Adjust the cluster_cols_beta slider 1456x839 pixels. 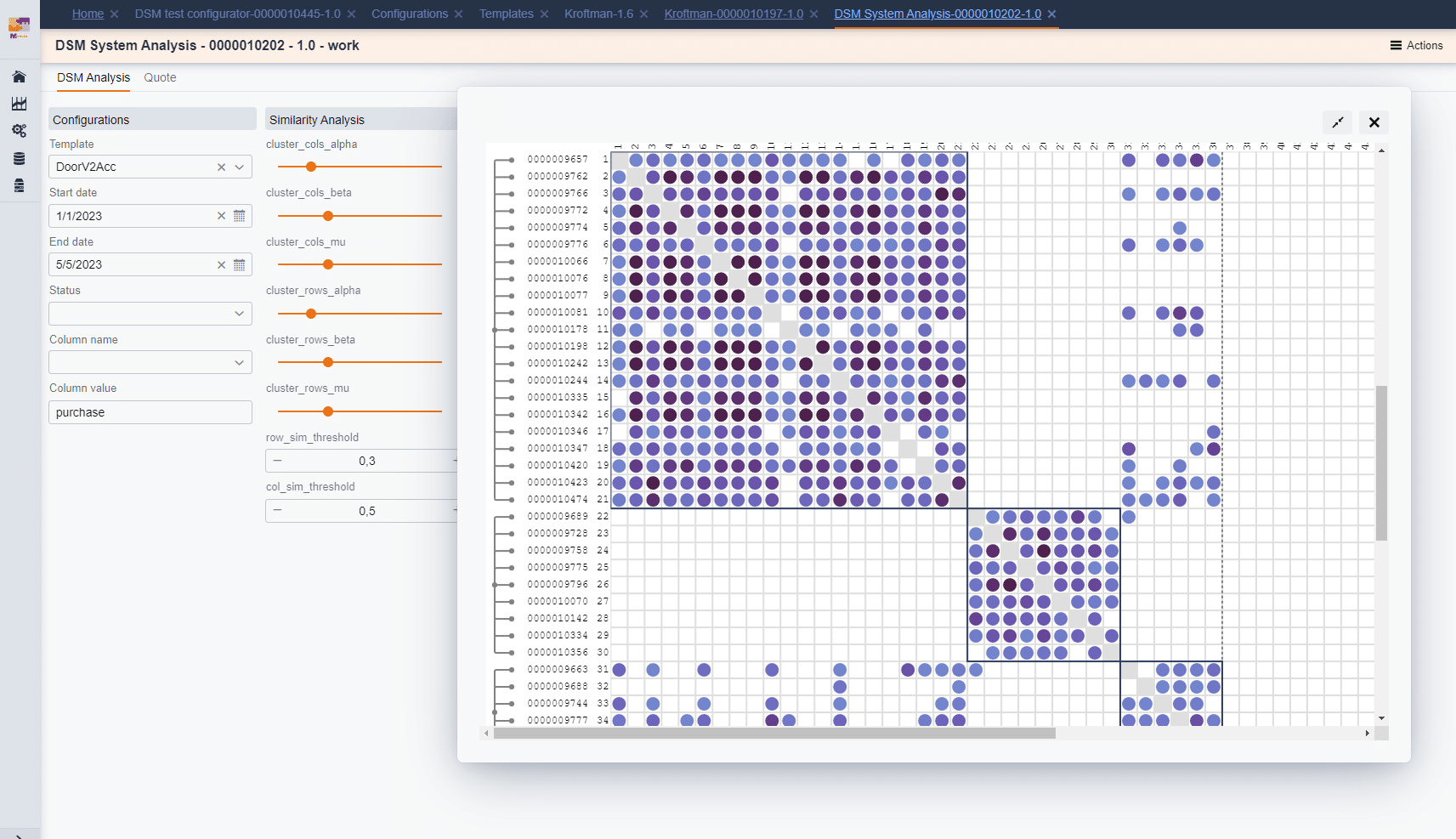pyautogui.click(x=328, y=216)
